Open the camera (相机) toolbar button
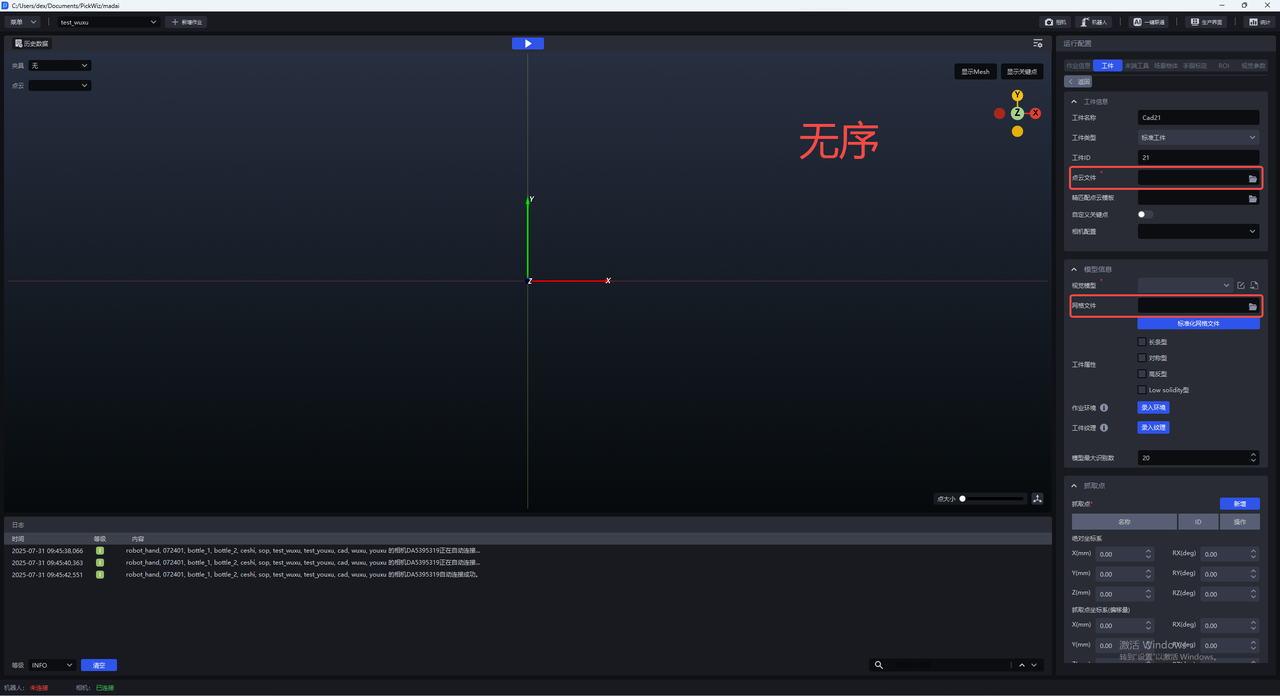 1055,22
